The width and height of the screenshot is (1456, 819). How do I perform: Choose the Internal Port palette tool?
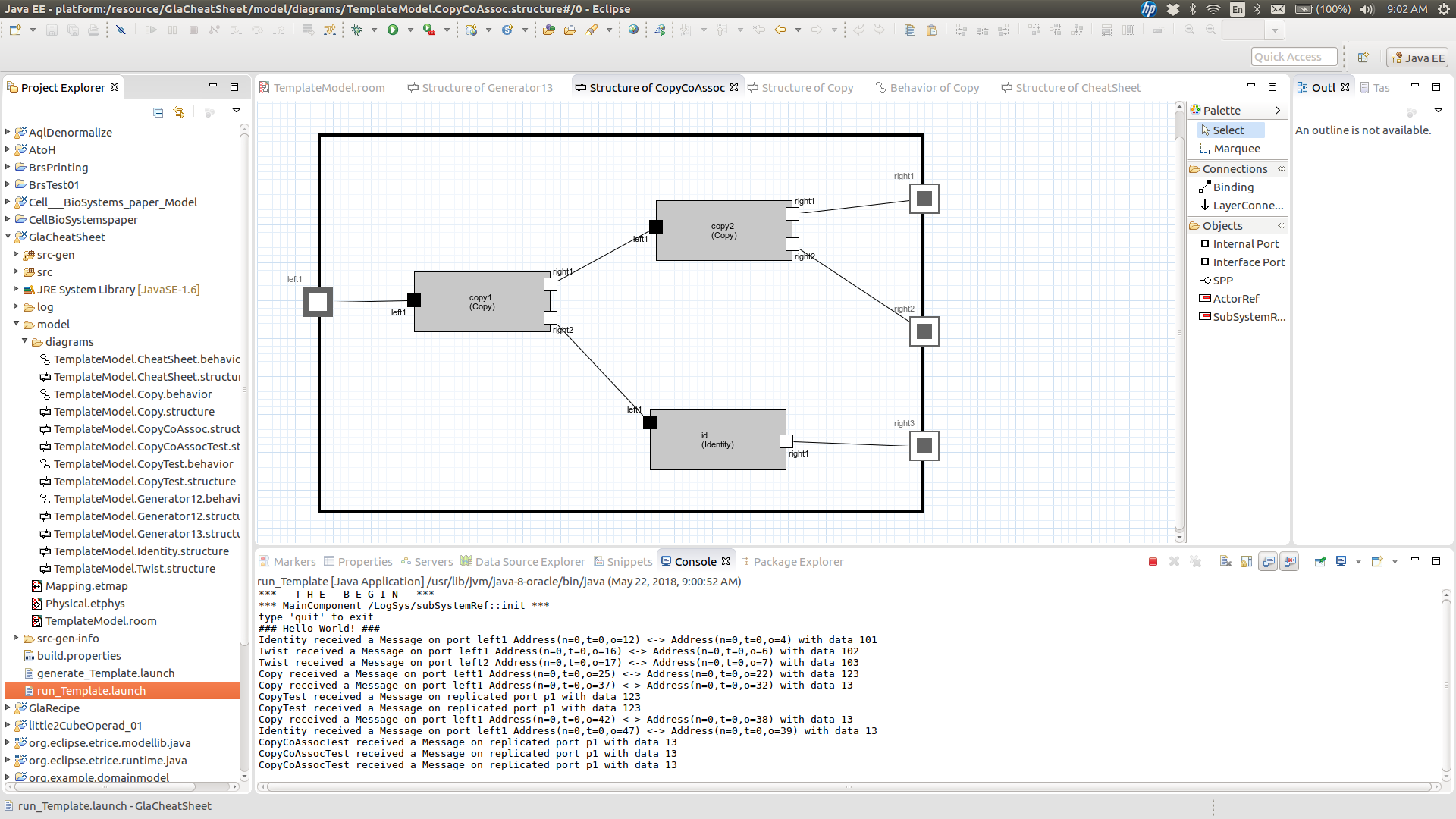click(1245, 244)
